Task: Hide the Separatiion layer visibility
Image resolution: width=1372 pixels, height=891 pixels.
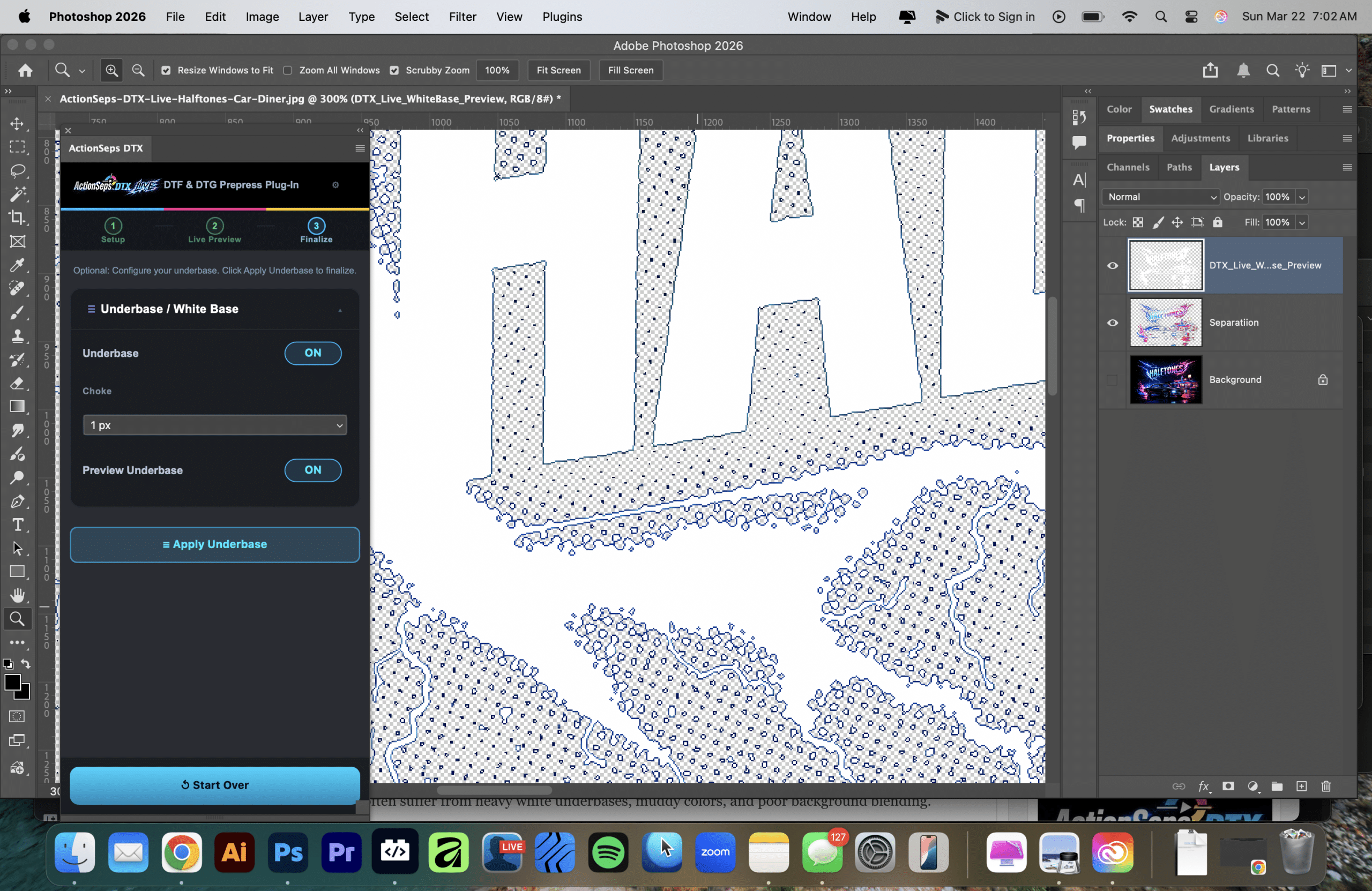Action: 1113,323
